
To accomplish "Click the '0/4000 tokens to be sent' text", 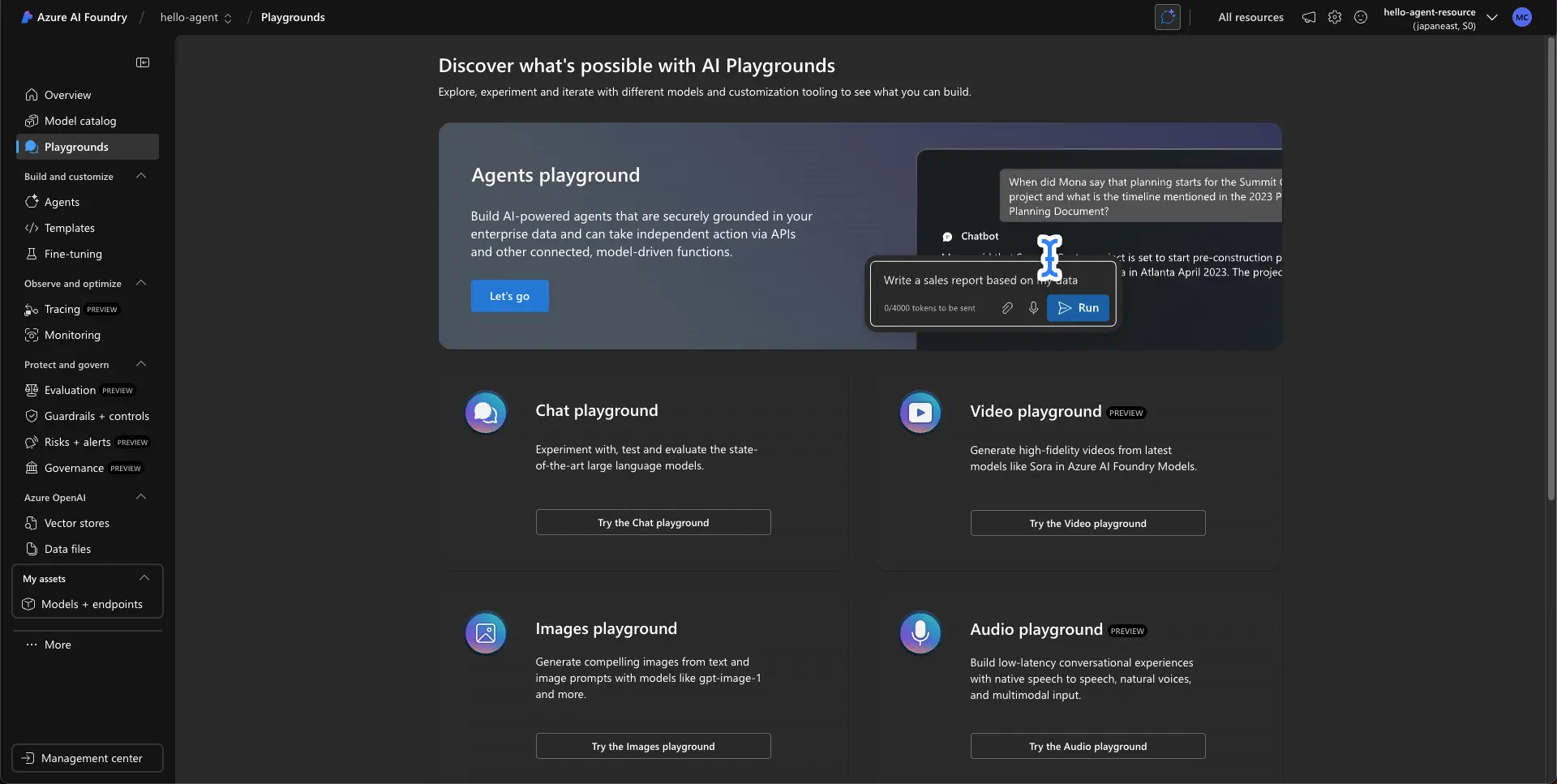I will 929,308.
